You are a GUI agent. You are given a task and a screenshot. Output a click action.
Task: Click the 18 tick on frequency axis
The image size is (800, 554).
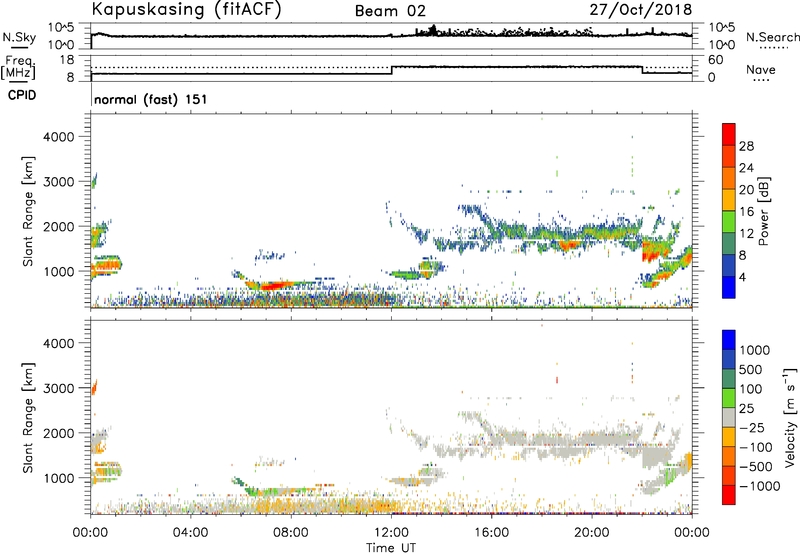point(67,60)
